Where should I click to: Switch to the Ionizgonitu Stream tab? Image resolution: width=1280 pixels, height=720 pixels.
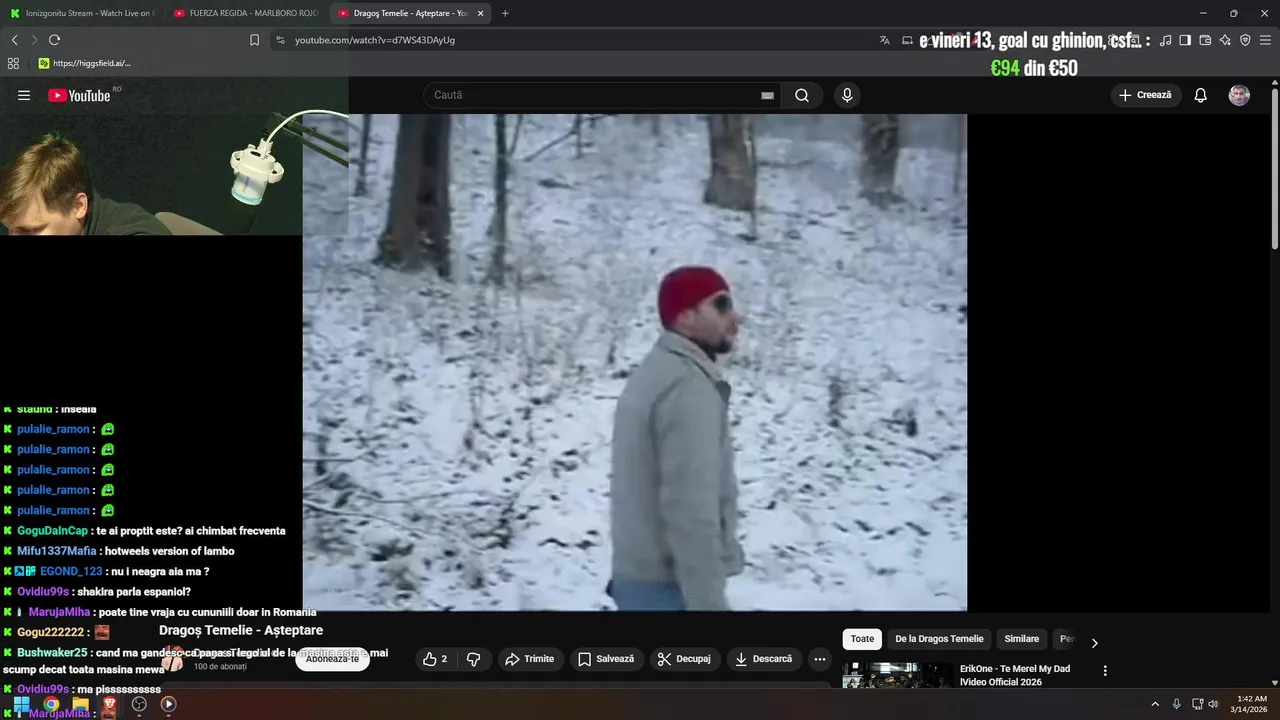80,13
